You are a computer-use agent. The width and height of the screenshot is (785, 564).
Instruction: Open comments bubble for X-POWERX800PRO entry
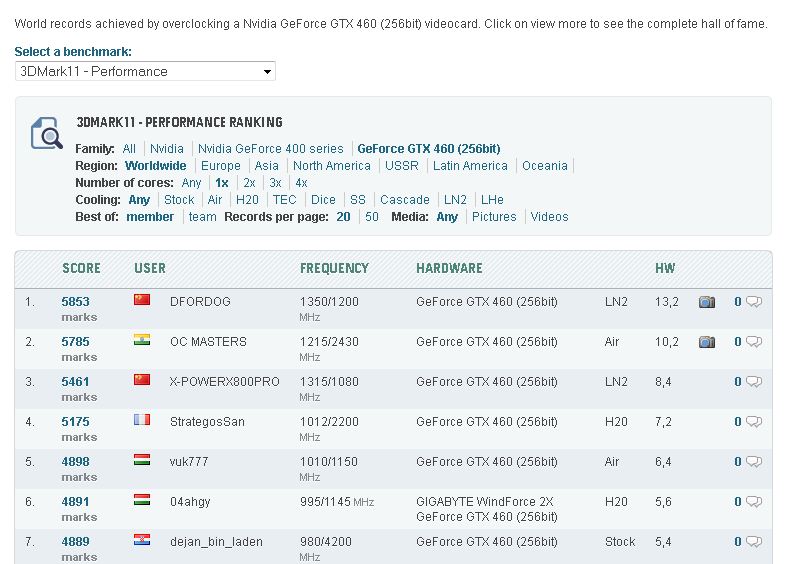point(754,382)
